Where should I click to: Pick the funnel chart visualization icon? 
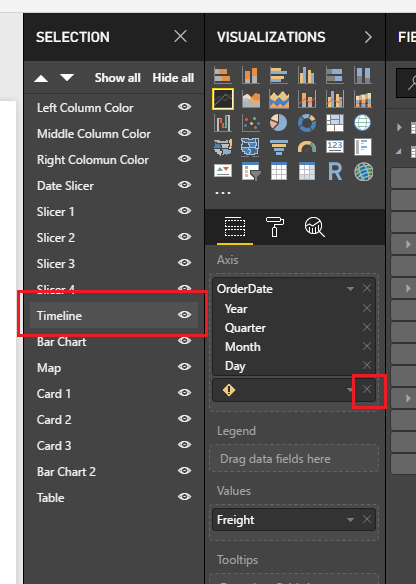coord(279,147)
